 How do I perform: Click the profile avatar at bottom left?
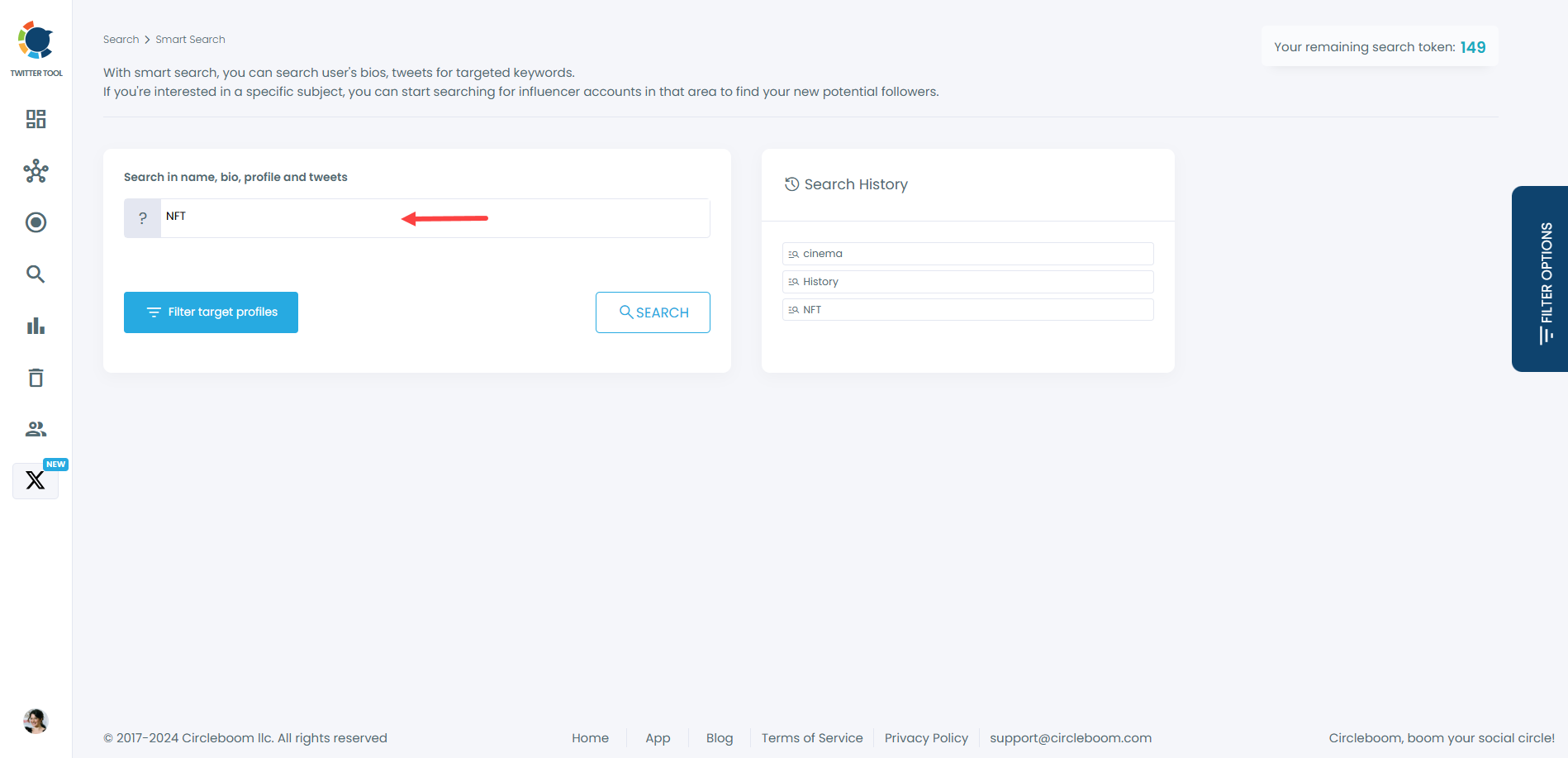tap(36, 721)
